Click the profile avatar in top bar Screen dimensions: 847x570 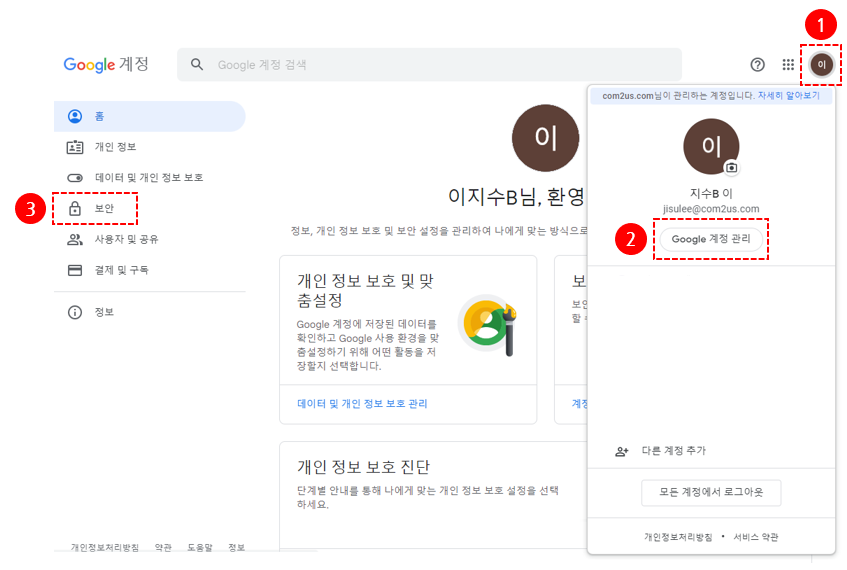(821, 65)
